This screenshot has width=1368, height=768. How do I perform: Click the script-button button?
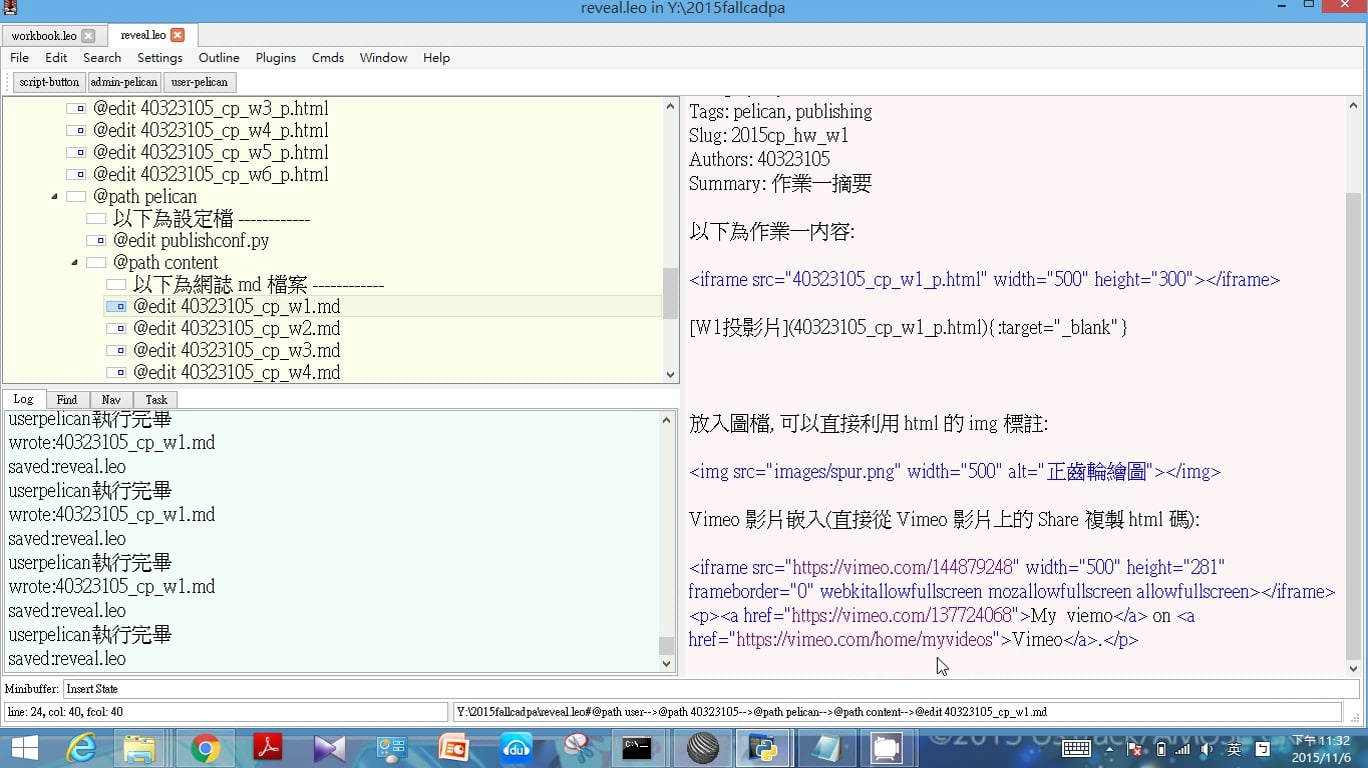click(x=49, y=82)
